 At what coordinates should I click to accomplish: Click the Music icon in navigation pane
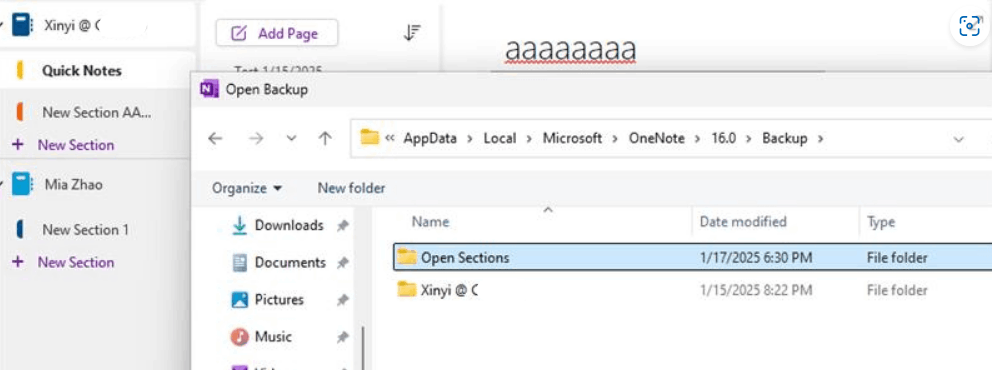[x=239, y=337]
